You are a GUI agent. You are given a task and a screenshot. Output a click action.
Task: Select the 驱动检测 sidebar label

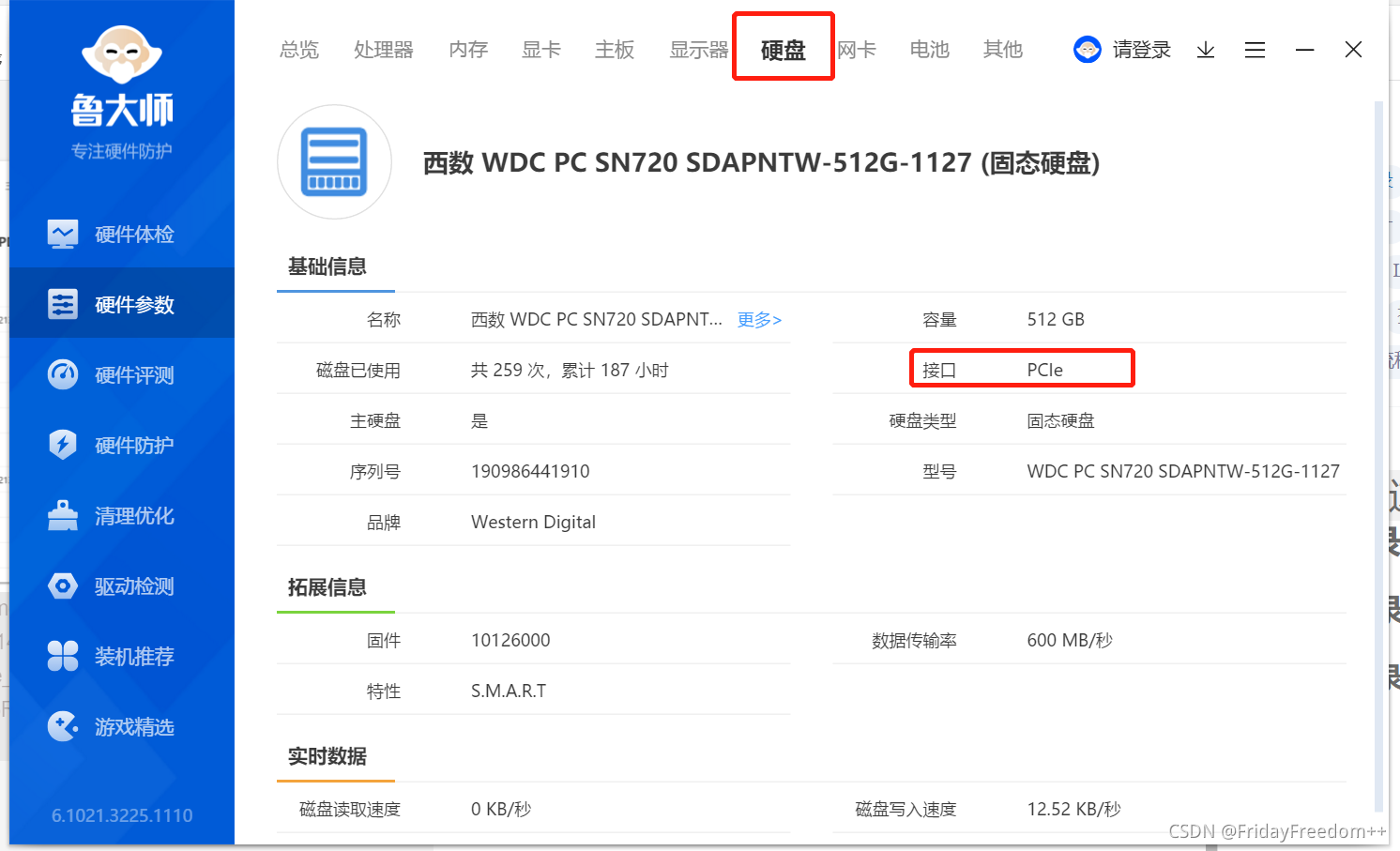coord(134,585)
